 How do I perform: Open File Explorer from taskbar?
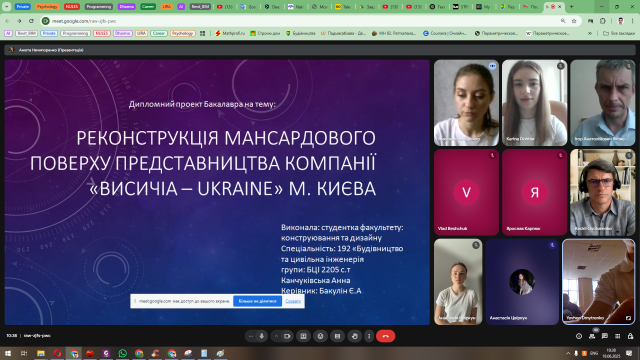pyautogui.click(x=41, y=353)
